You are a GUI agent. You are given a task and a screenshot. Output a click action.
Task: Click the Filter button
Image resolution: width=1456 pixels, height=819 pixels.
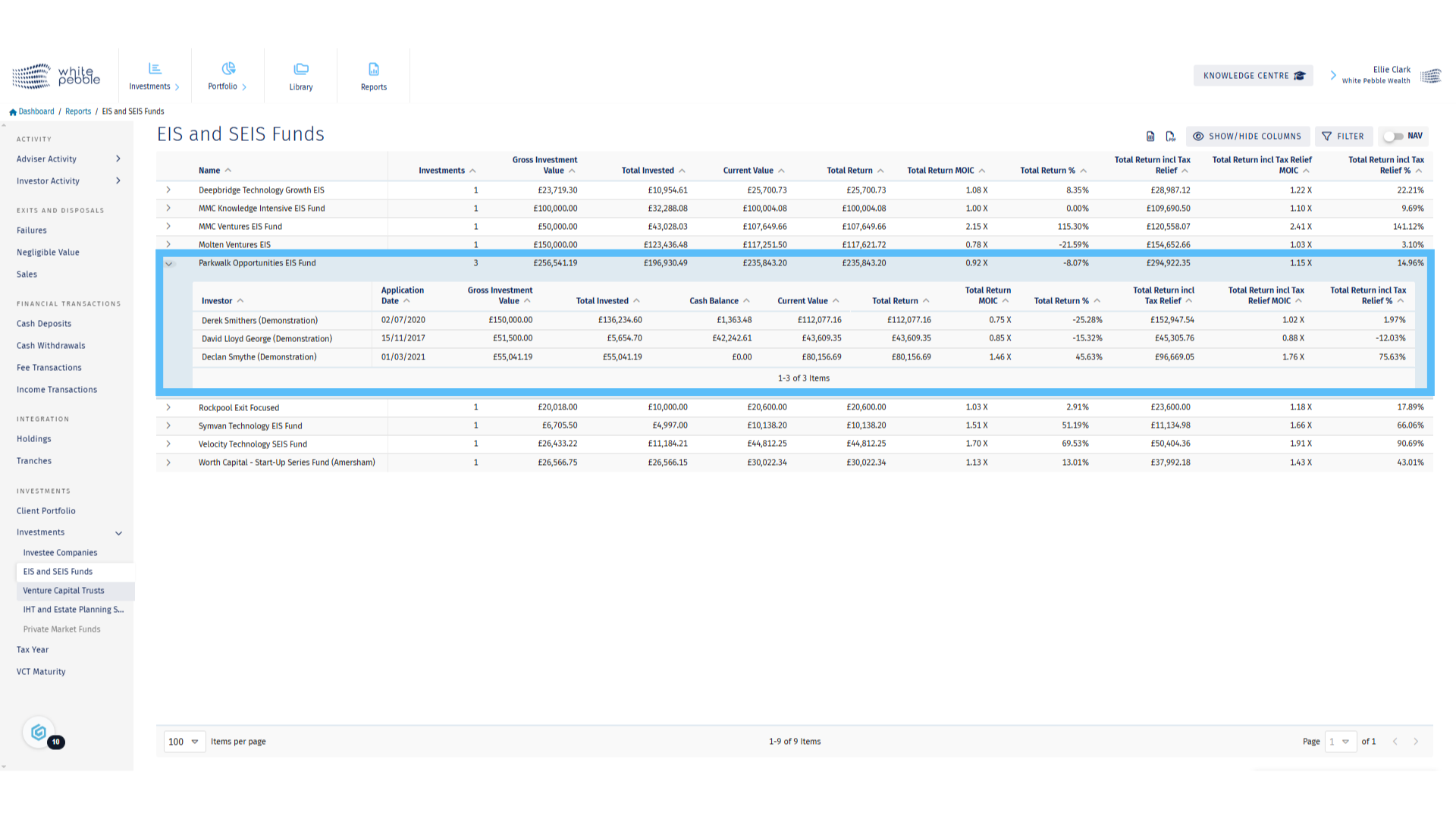click(x=1343, y=136)
